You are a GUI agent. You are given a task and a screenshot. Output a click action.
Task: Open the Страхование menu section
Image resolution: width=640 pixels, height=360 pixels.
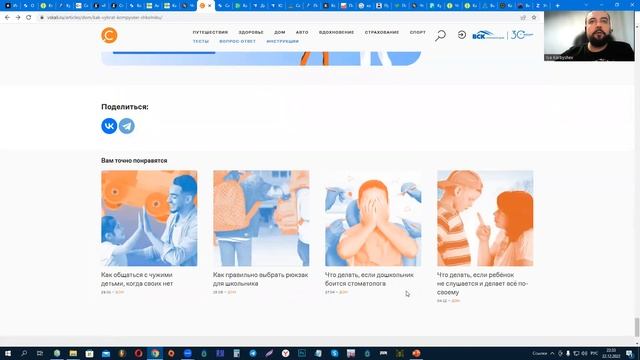[382, 32]
